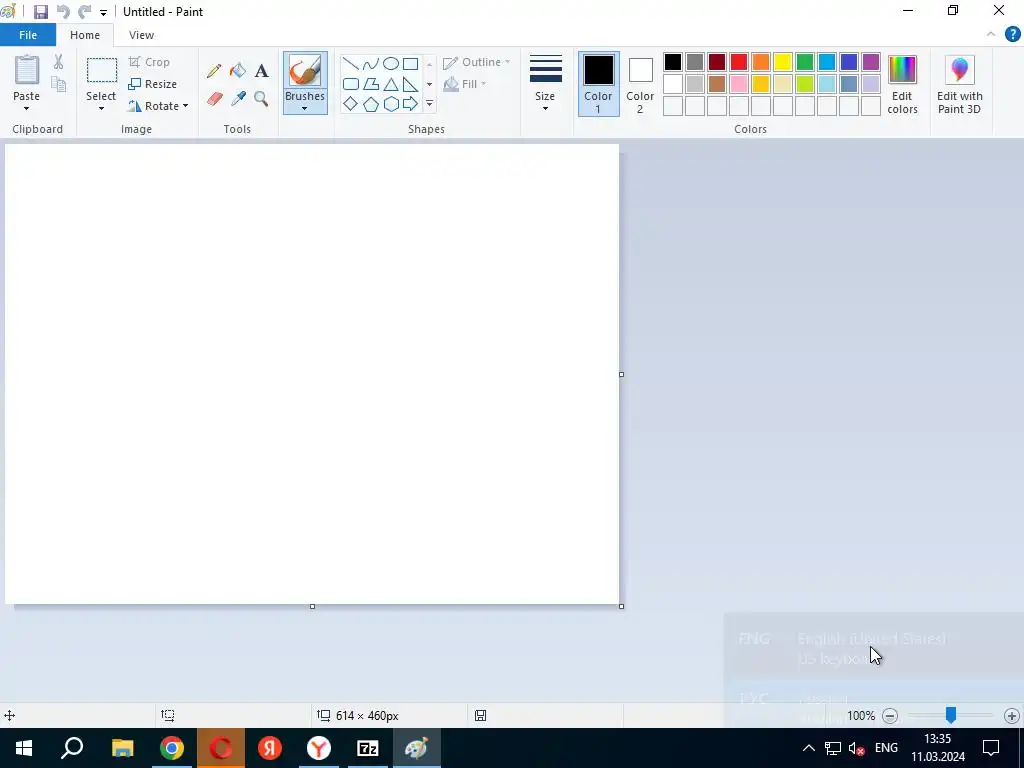The image size is (1024, 768).
Task: Zoom in with the plus button
Action: [1012, 716]
